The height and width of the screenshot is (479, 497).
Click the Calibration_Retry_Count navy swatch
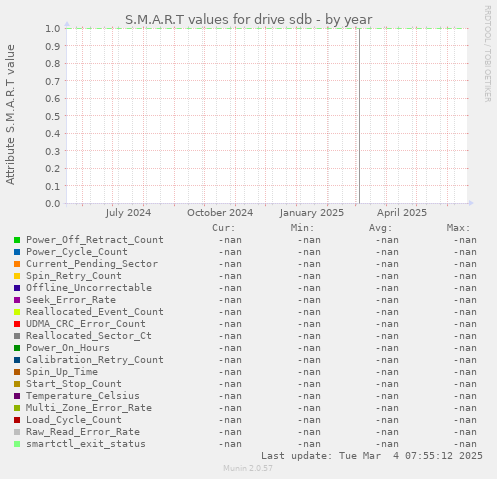click(17, 360)
